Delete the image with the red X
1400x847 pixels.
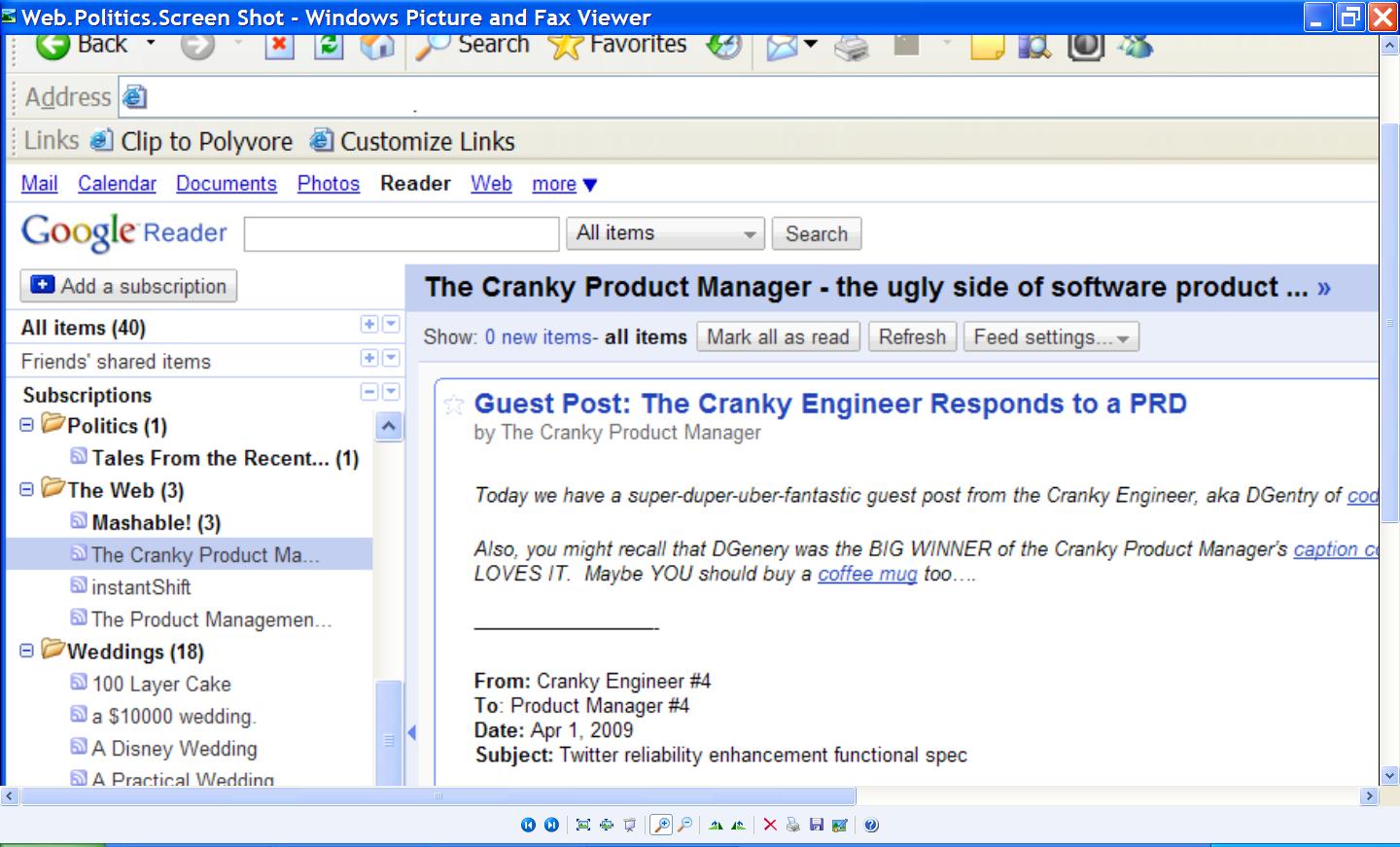click(x=770, y=825)
